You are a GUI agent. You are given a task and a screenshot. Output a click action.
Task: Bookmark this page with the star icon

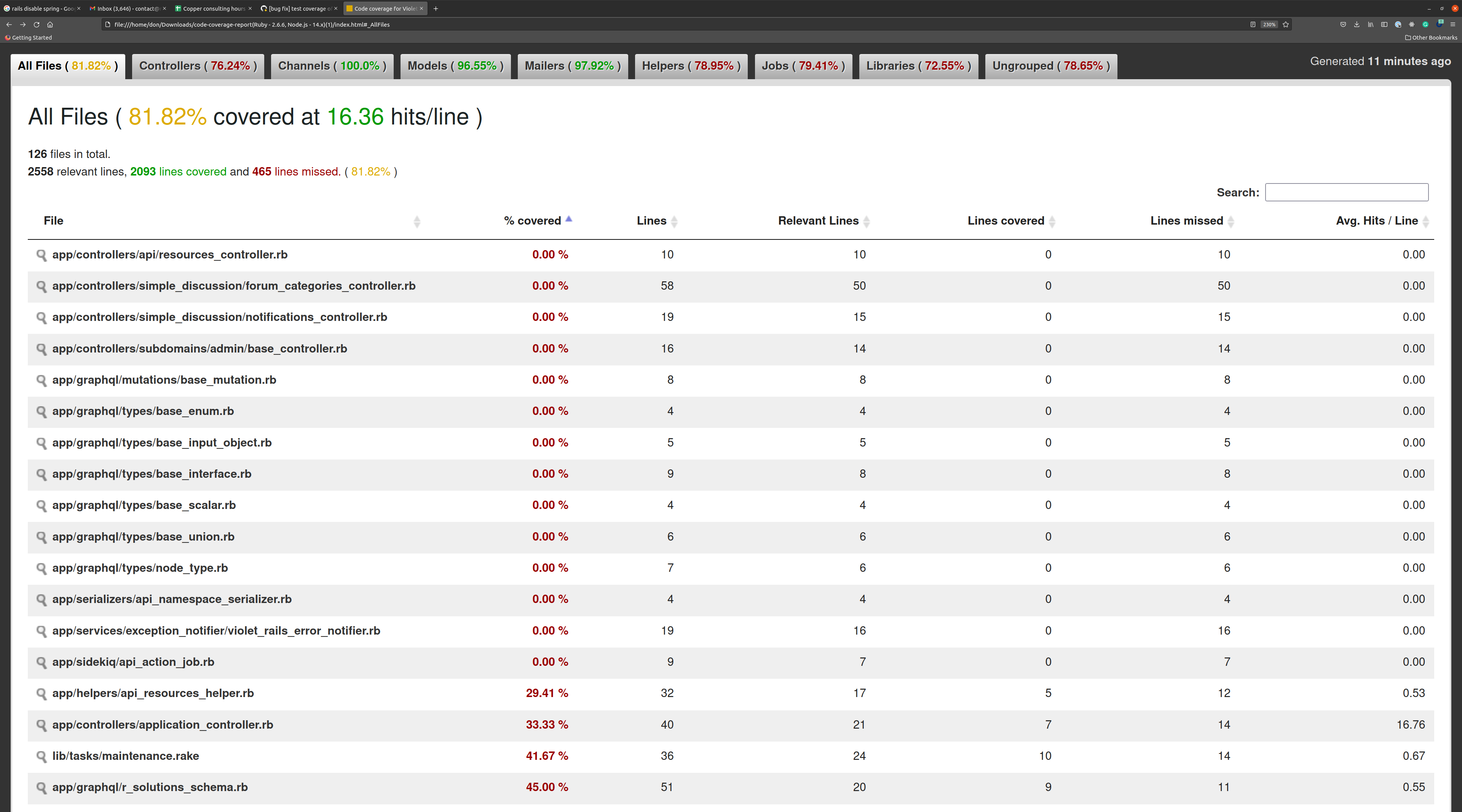click(1286, 24)
